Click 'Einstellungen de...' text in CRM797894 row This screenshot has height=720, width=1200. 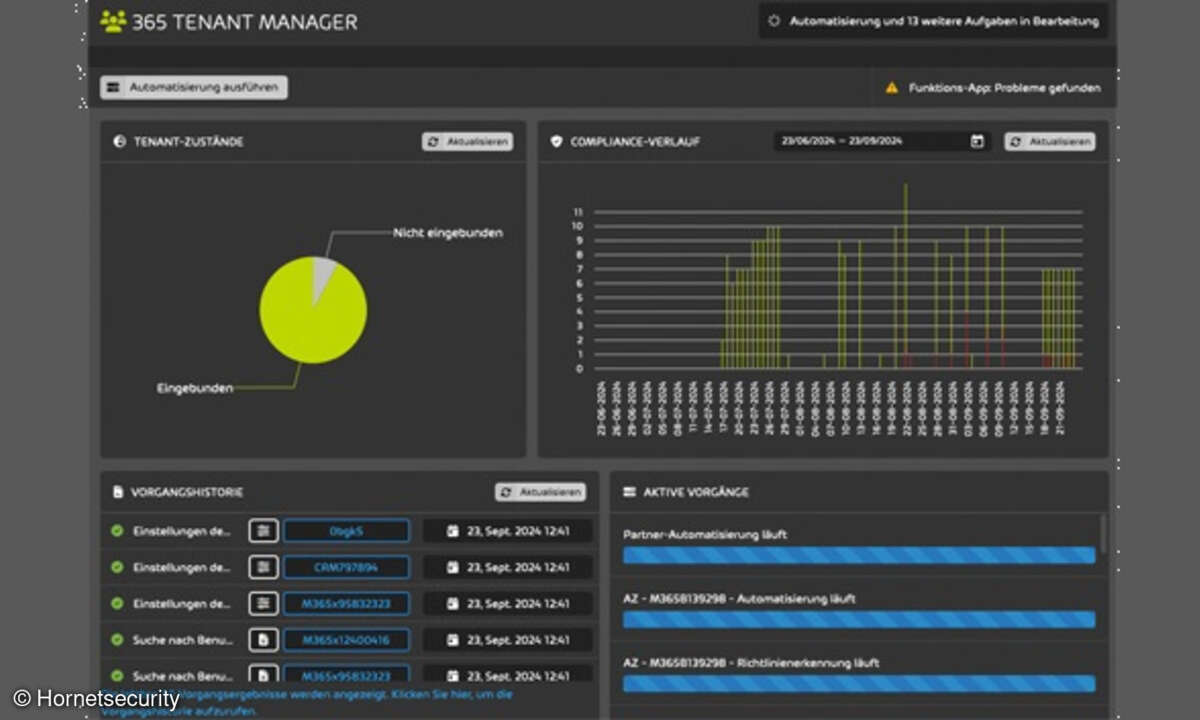(x=183, y=567)
